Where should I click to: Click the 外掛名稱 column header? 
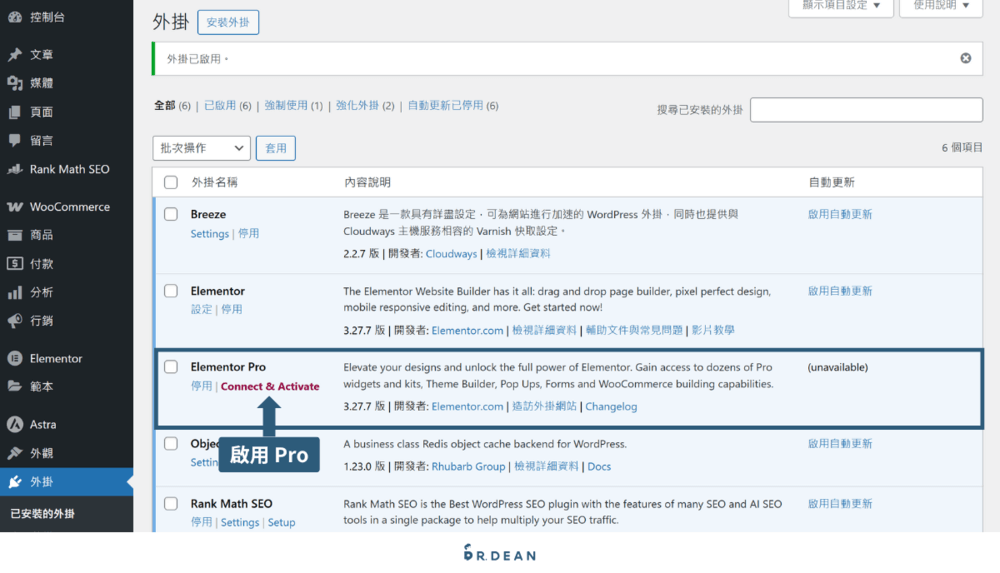click(214, 182)
